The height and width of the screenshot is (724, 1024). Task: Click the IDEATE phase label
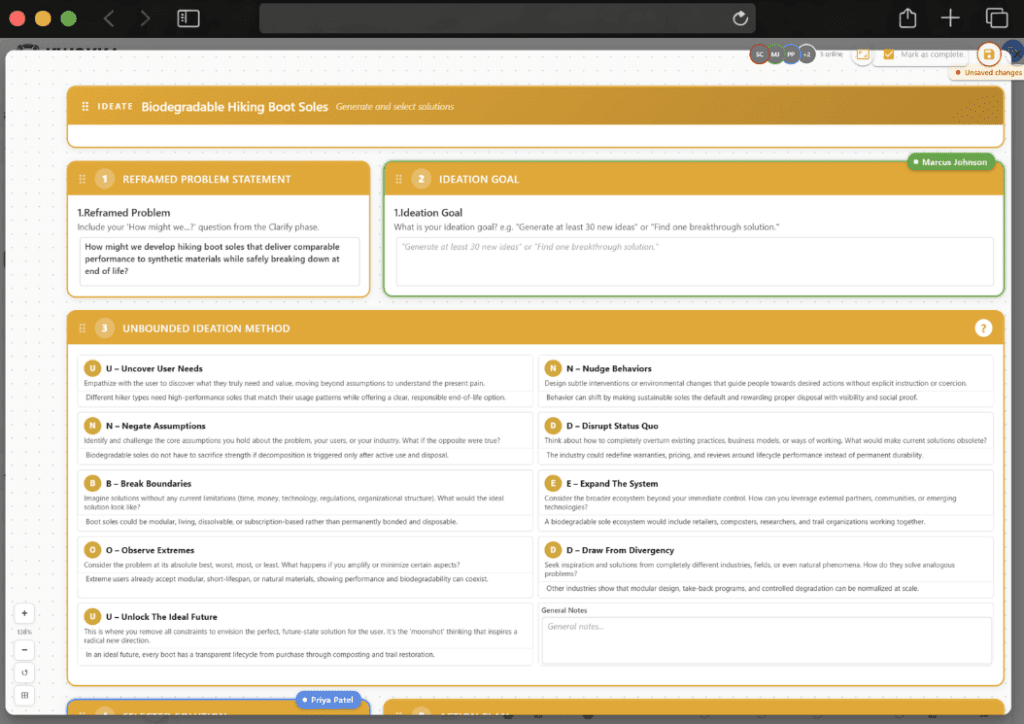coord(115,106)
